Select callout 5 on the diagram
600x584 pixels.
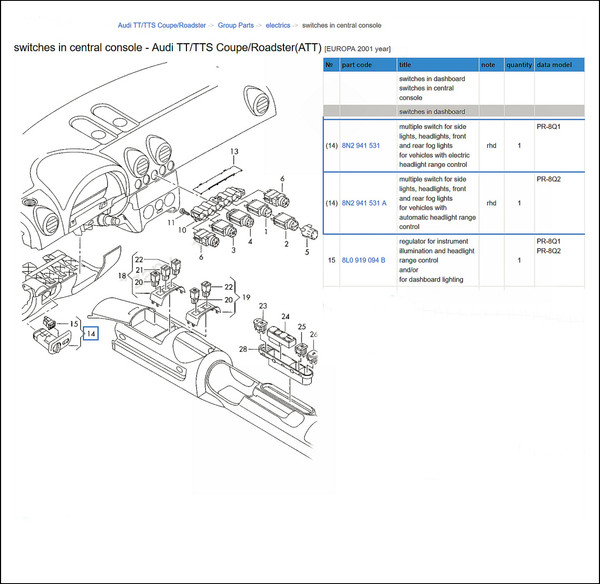pos(307,254)
